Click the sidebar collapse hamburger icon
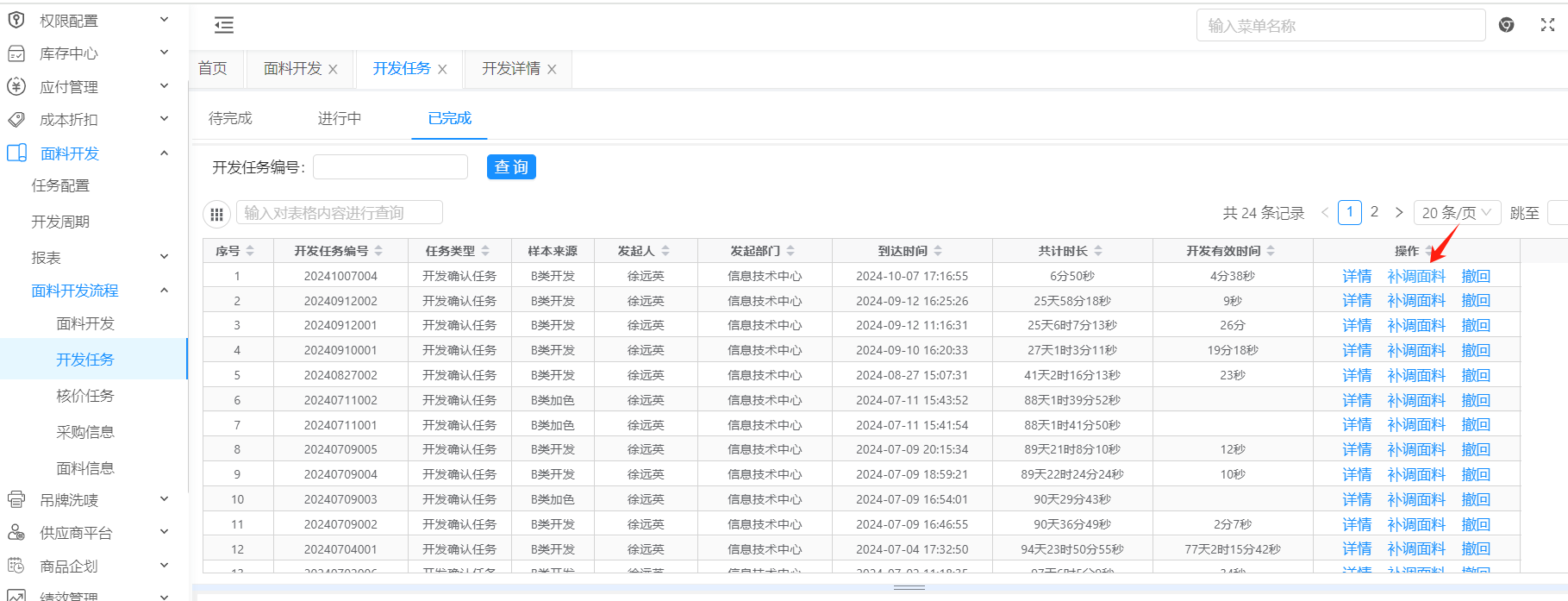The height and width of the screenshot is (601, 1568). tap(224, 26)
